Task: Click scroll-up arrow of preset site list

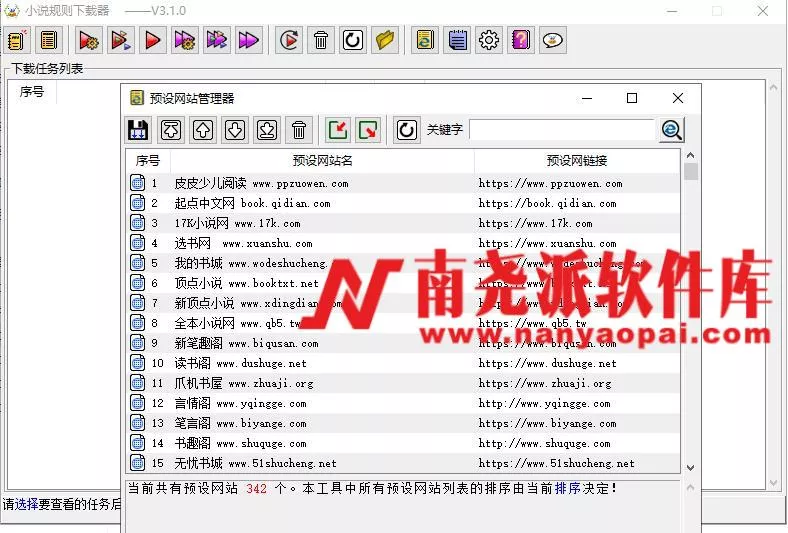Action: [x=691, y=155]
